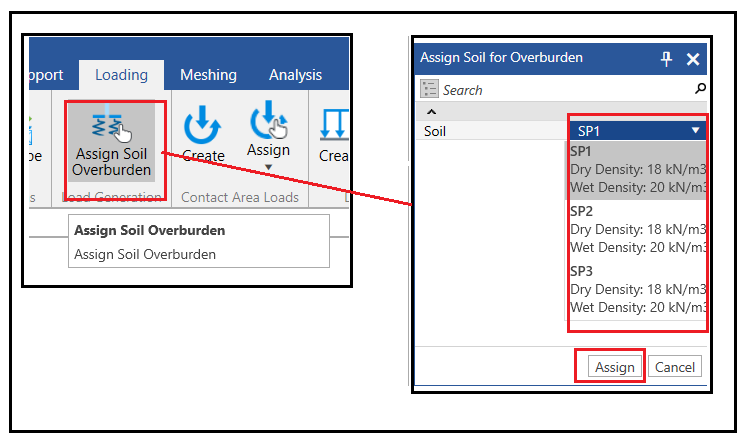The image size is (747, 436).
Task: Open the dropdown arrow under Assign
Action: tap(268, 167)
